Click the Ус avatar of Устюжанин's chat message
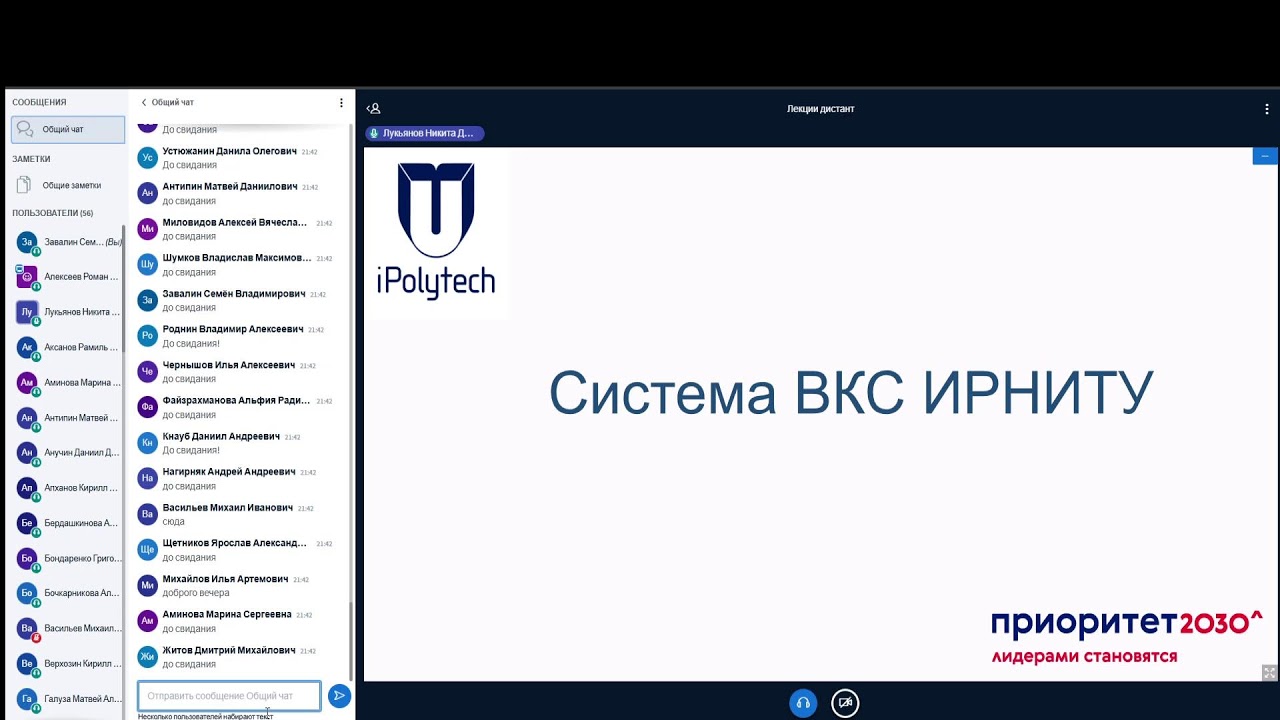The height and width of the screenshot is (720, 1280). click(x=148, y=157)
